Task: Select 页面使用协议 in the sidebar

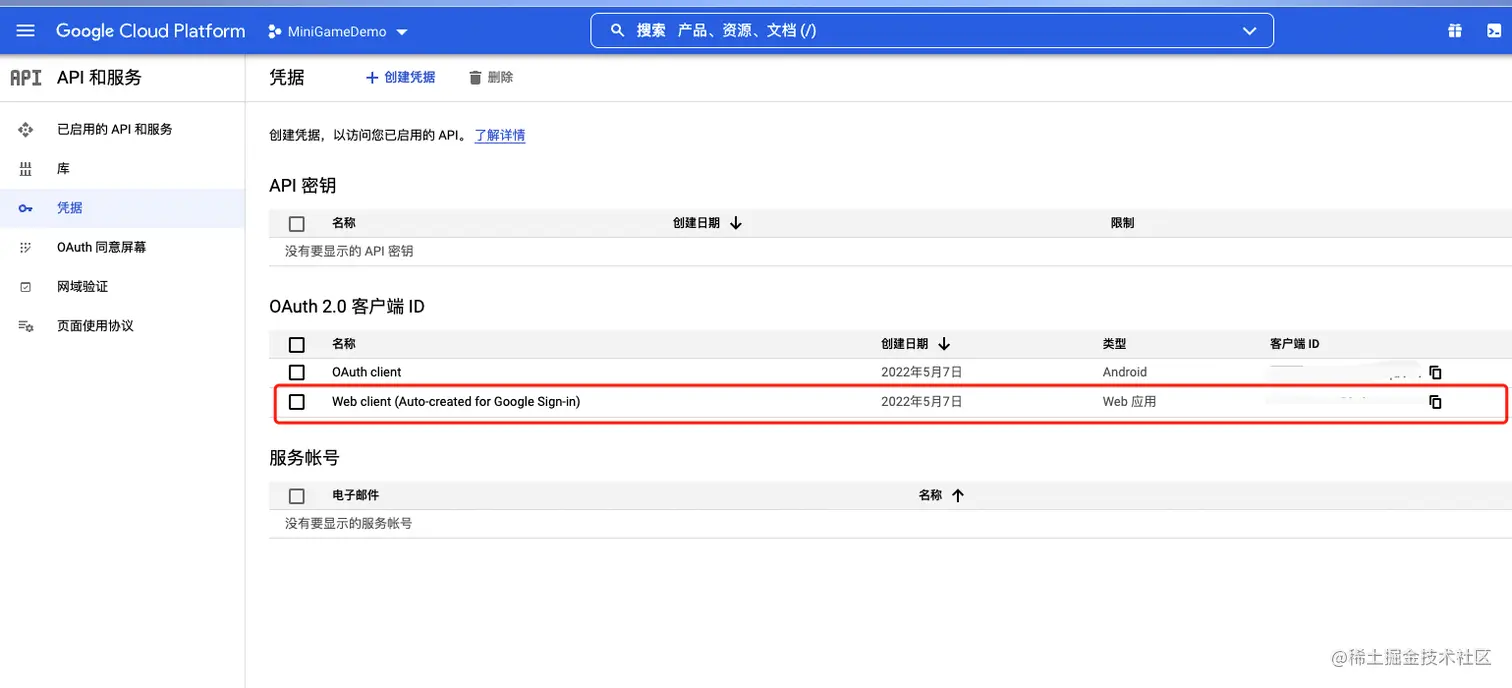Action: (x=96, y=325)
